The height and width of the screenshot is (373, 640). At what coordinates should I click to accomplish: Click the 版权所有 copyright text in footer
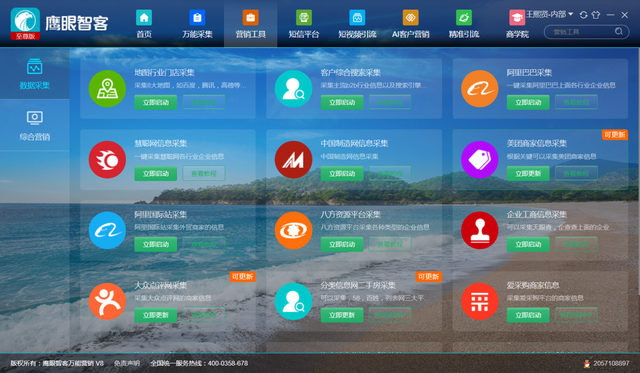(x=57, y=363)
